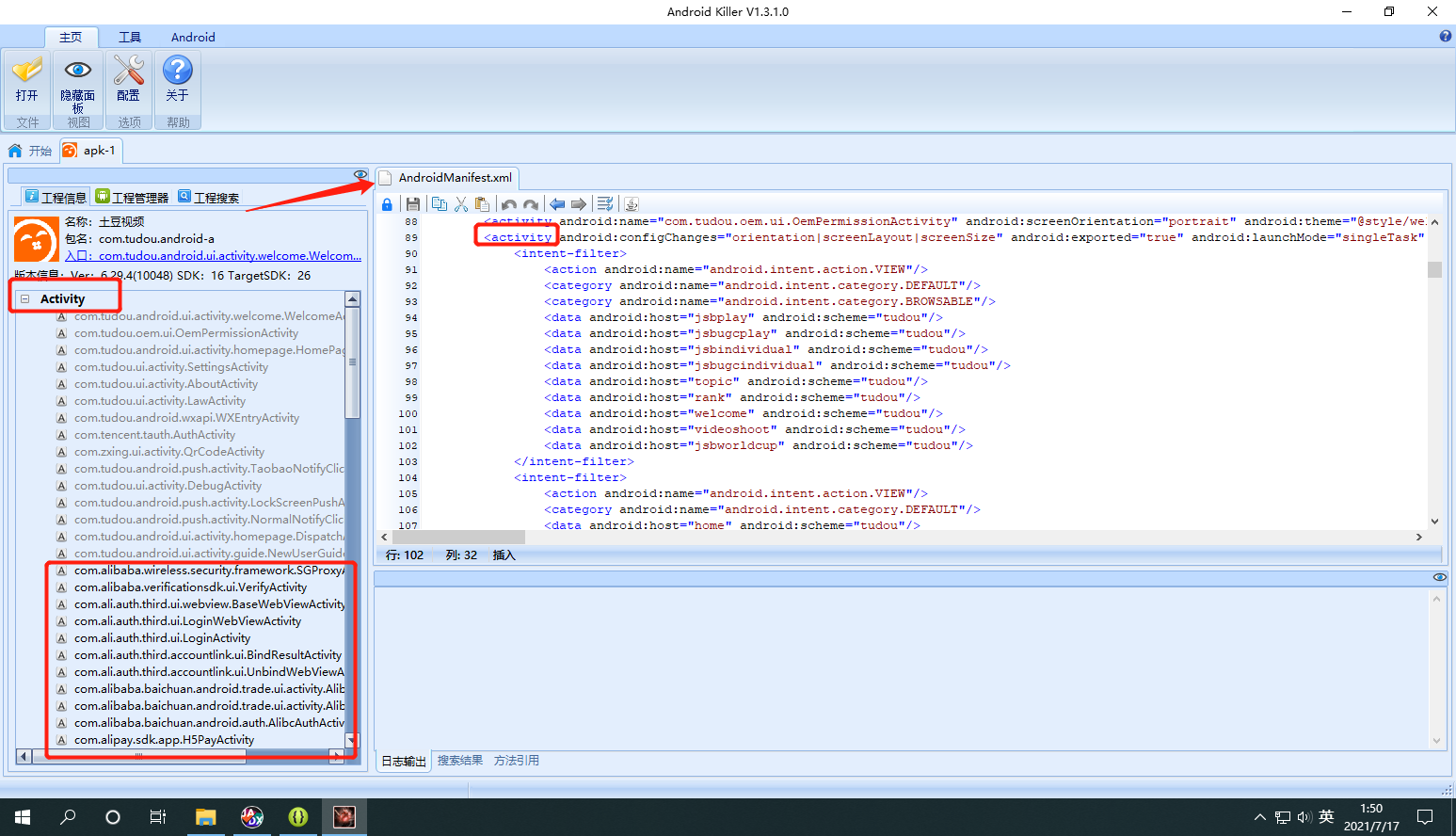This screenshot has width=1456, height=836.
Task: Open the Android ribbon tab
Action: [x=193, y=38]
